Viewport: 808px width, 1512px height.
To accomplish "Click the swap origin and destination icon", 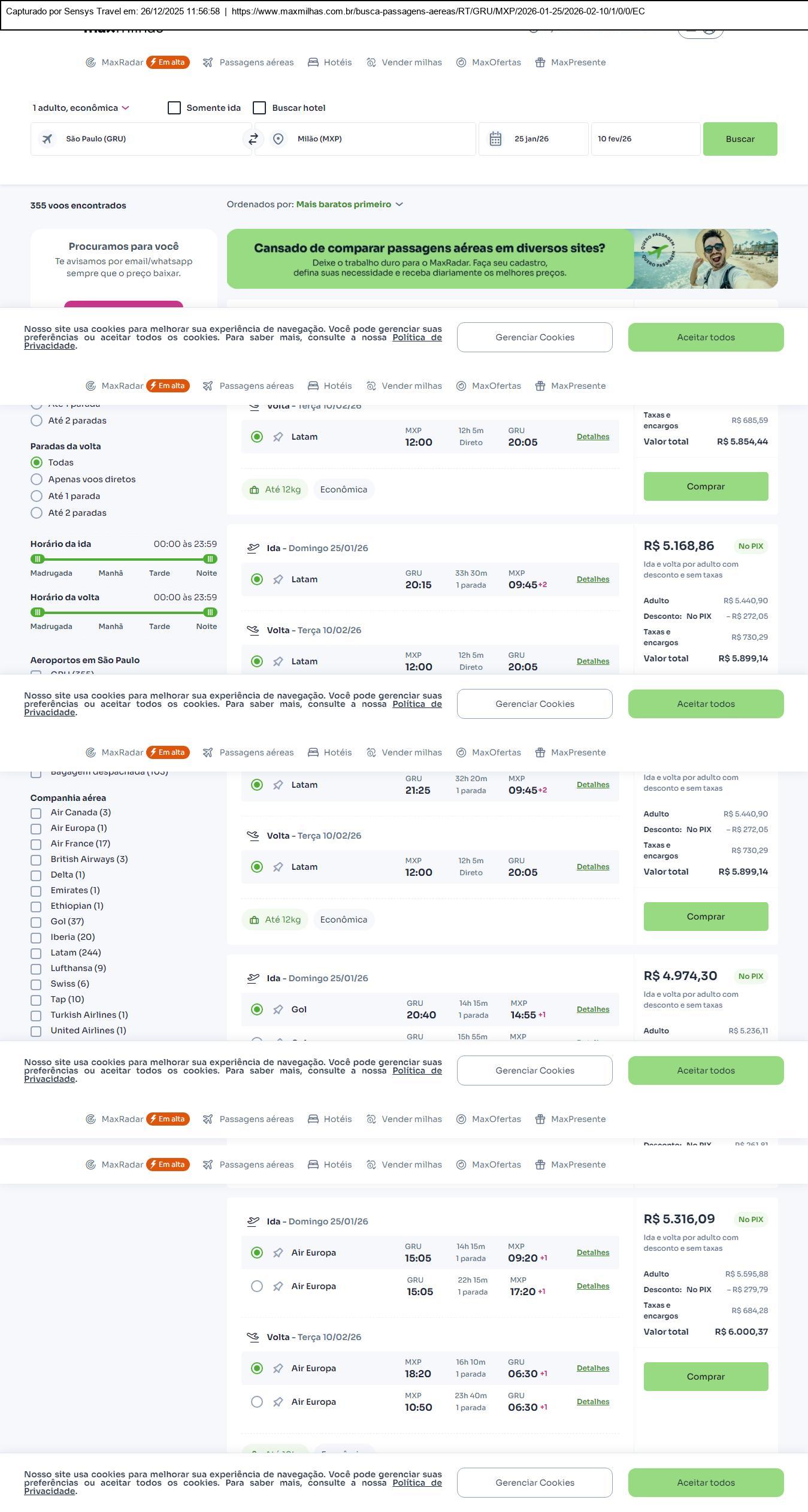I will point(253,139).
